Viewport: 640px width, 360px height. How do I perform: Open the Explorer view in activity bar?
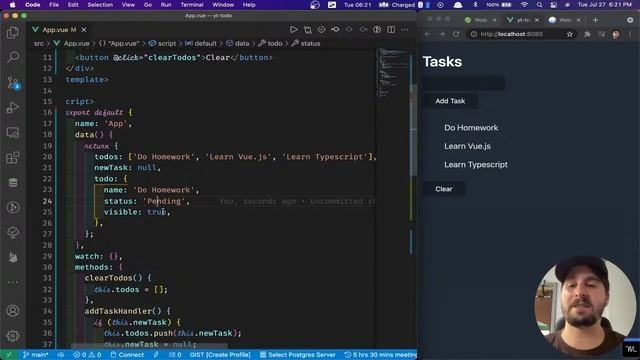click(13, 32)
